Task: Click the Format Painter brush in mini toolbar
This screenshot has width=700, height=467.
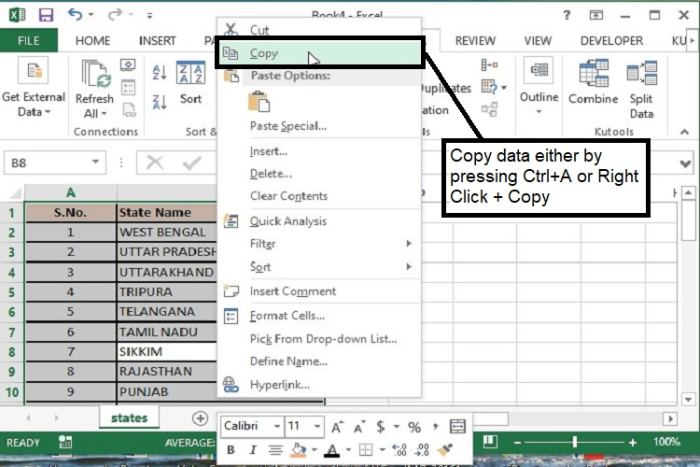Action: pos(445,449)
